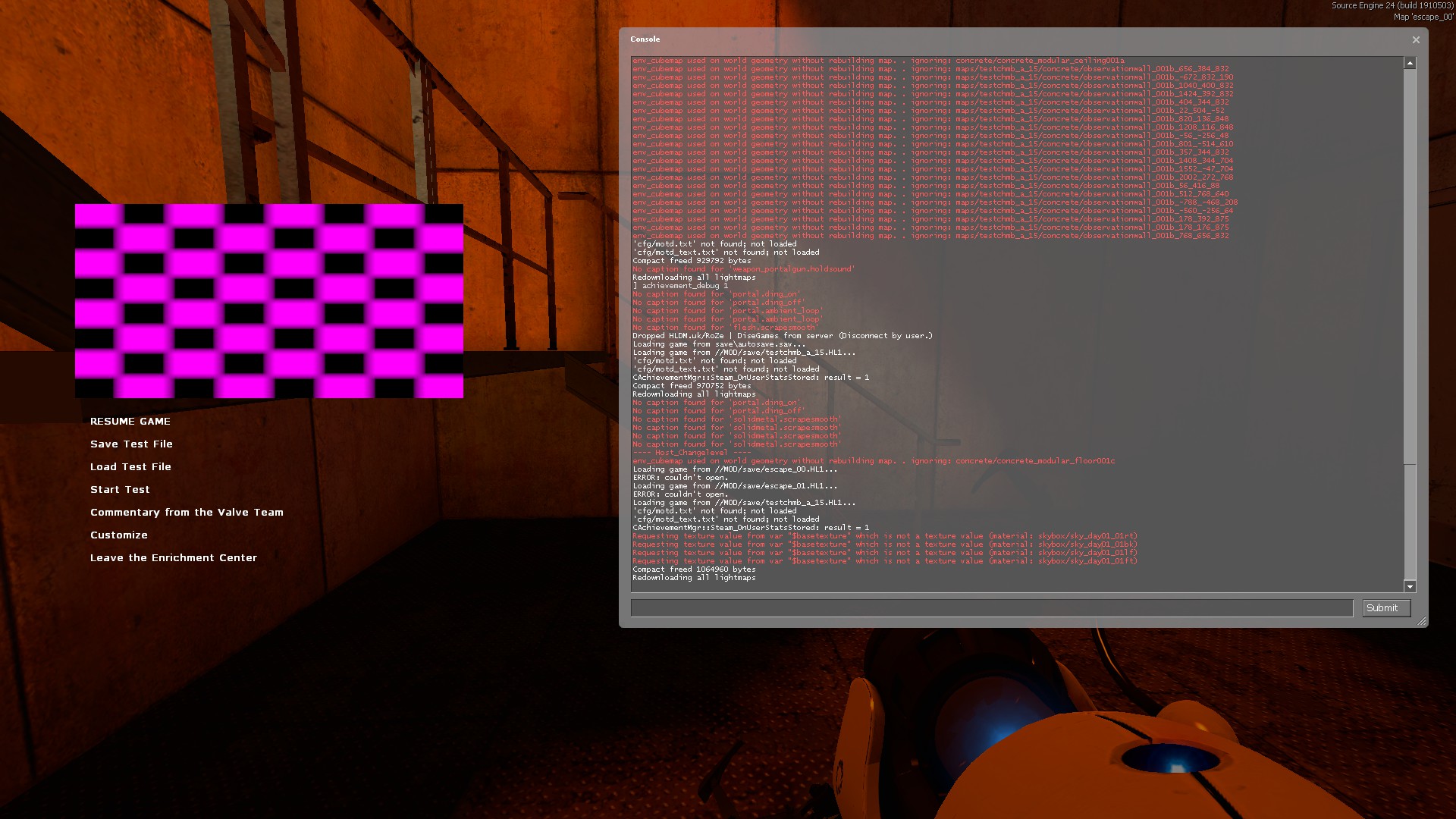Click the last 'Redownloading all lightmaps' line
This screenshot has width=1456, height=819.
(694, 578)
